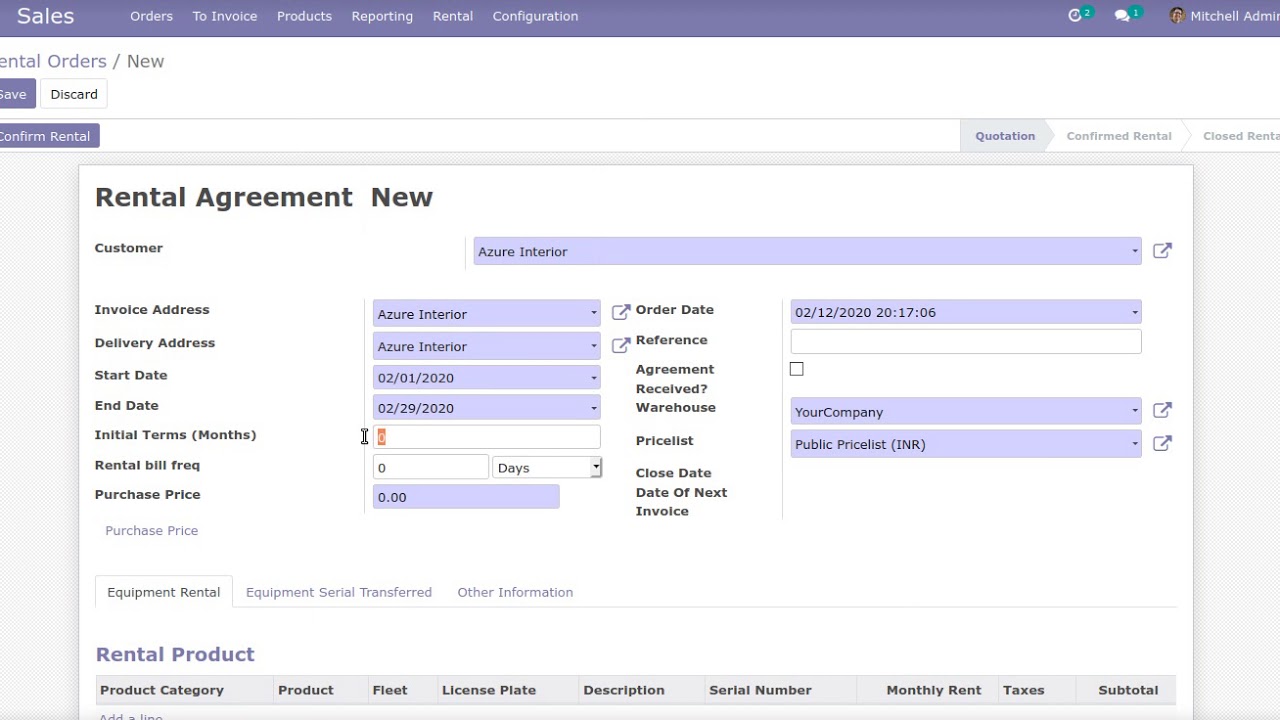The width and height of the screenshot is (1280, 720).
Task: Click the Sales app title
Action: point(45,16)
